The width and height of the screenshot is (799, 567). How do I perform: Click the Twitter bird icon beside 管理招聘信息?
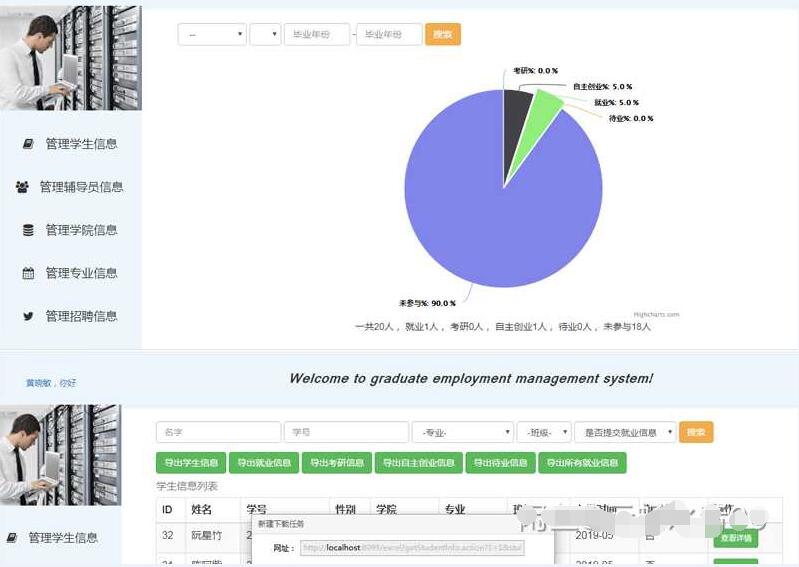coord(29,316)
